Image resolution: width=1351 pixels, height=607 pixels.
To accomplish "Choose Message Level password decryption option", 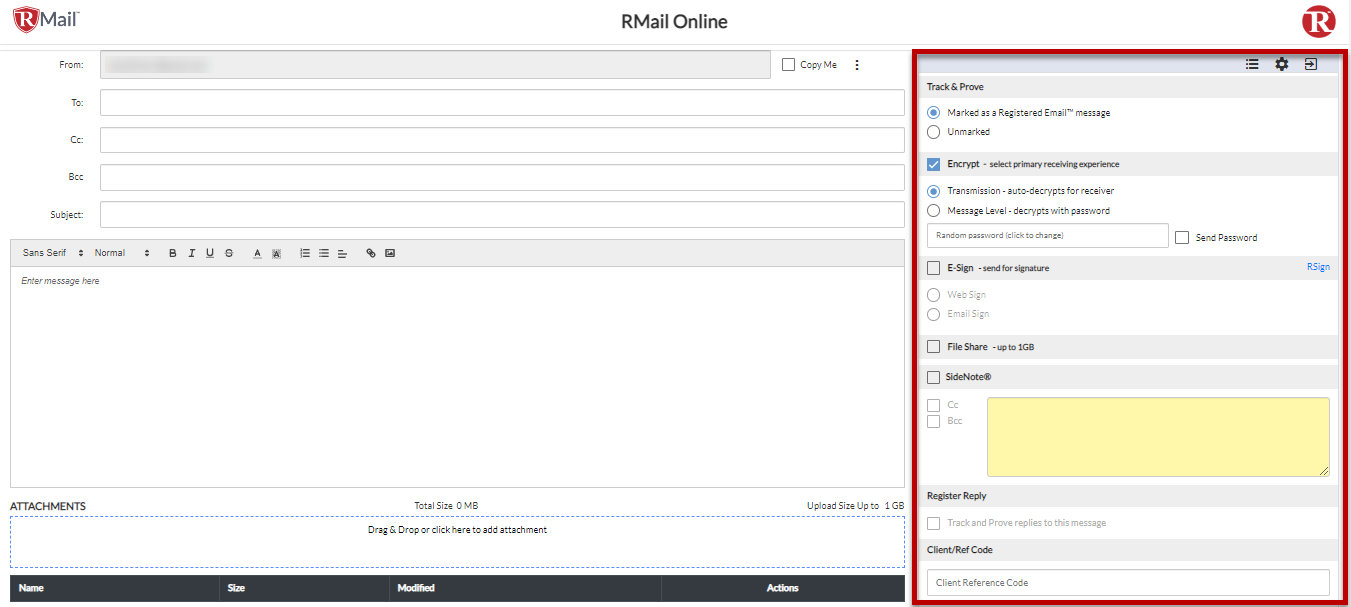I will [931, 210].
